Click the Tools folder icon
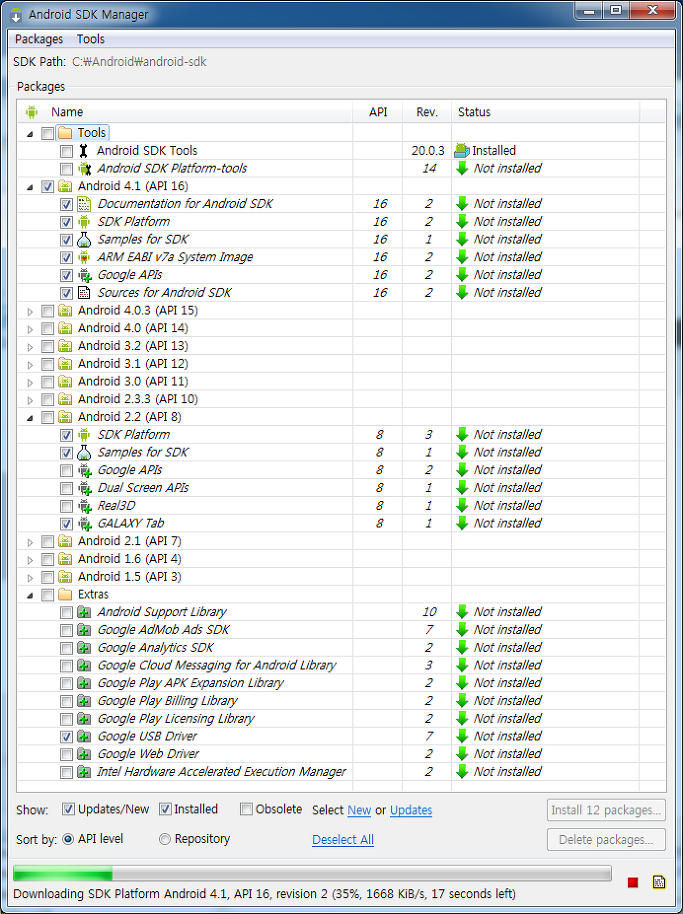 coord(65,133)
